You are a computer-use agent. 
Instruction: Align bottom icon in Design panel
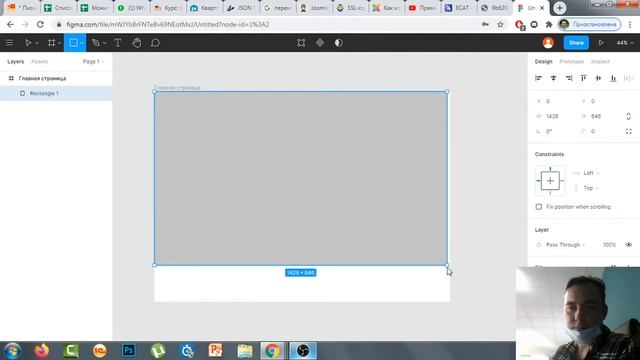pos(613,78)
